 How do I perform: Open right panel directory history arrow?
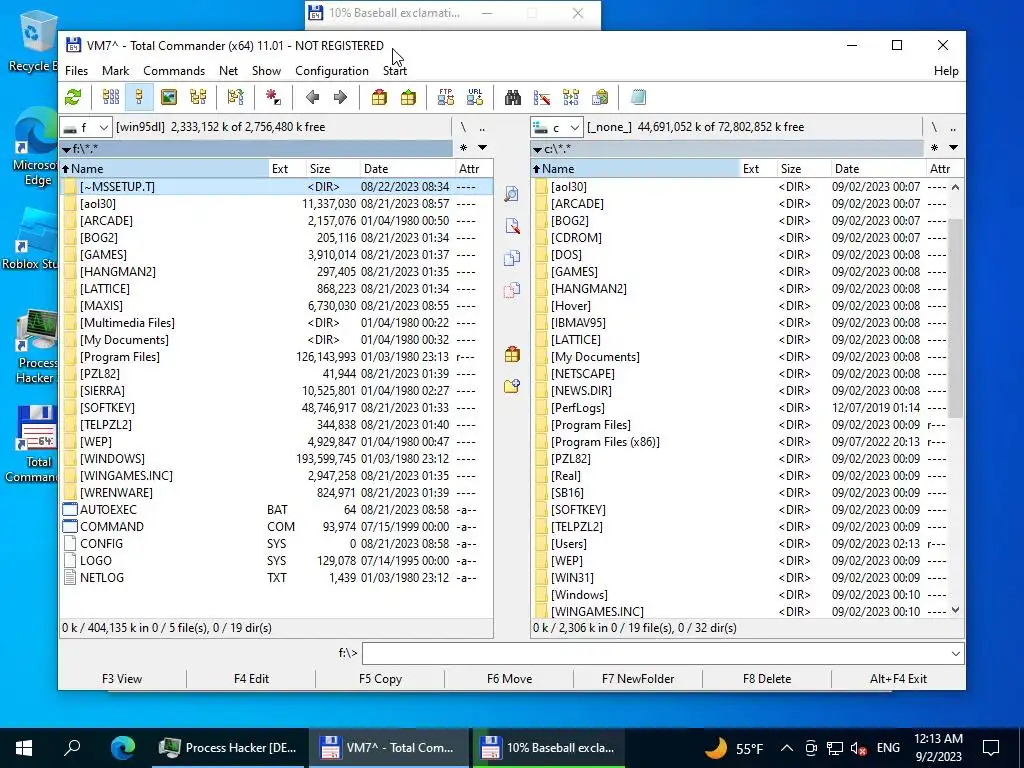[953, 148]
